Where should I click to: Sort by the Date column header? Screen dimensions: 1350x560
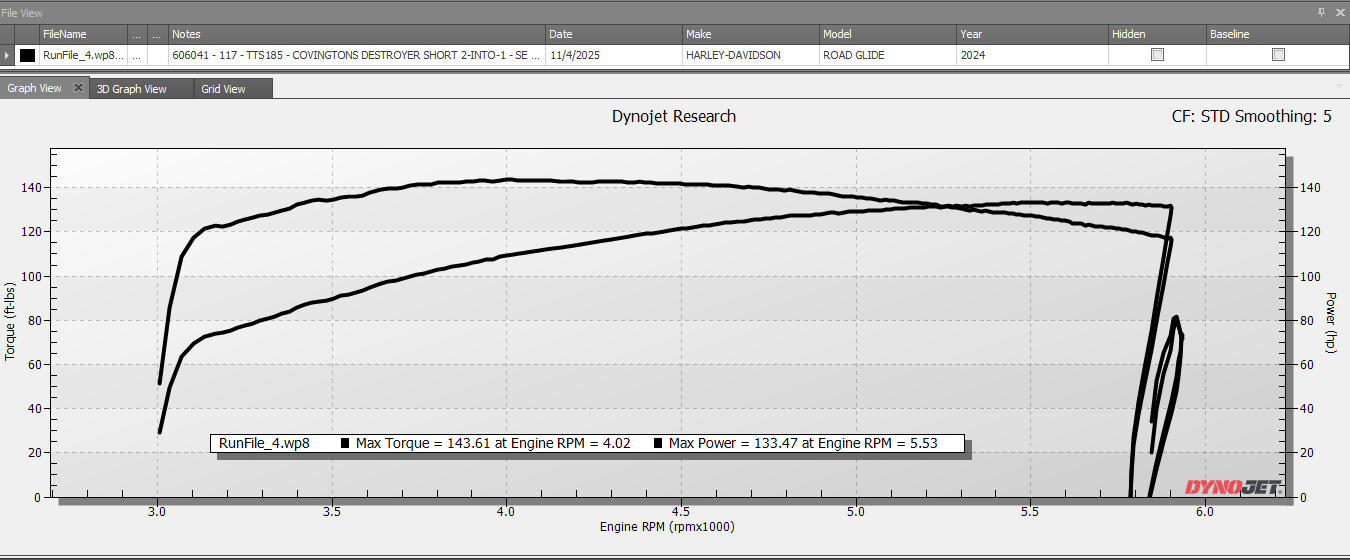614,34
